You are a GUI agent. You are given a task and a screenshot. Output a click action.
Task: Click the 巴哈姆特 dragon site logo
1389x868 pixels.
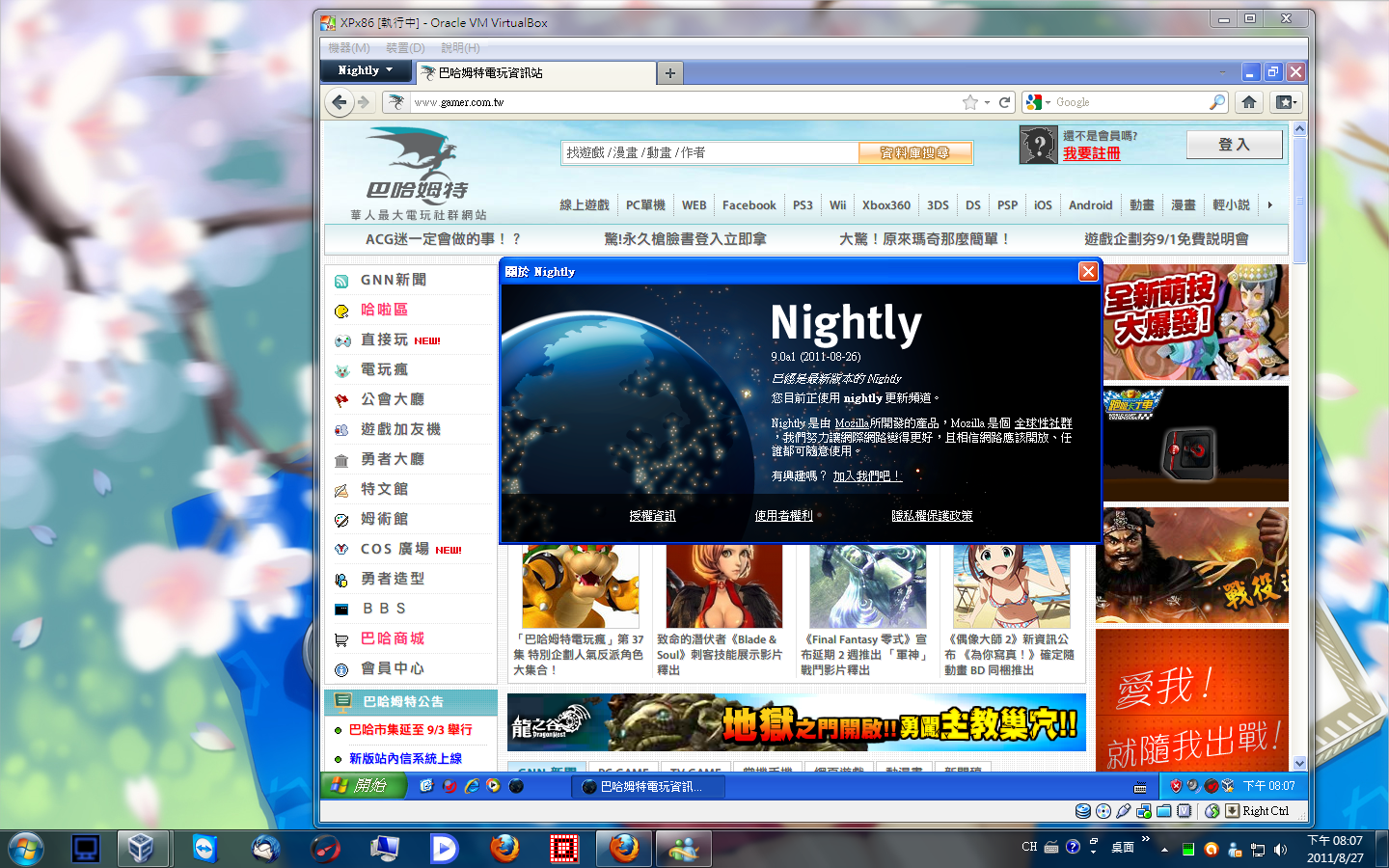tap(418, 174)
